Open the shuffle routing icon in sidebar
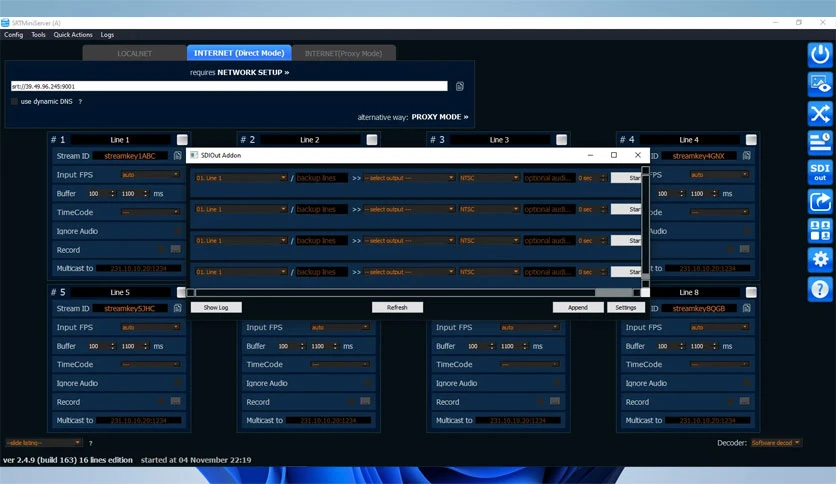836x484 pixels. [820, 114]
